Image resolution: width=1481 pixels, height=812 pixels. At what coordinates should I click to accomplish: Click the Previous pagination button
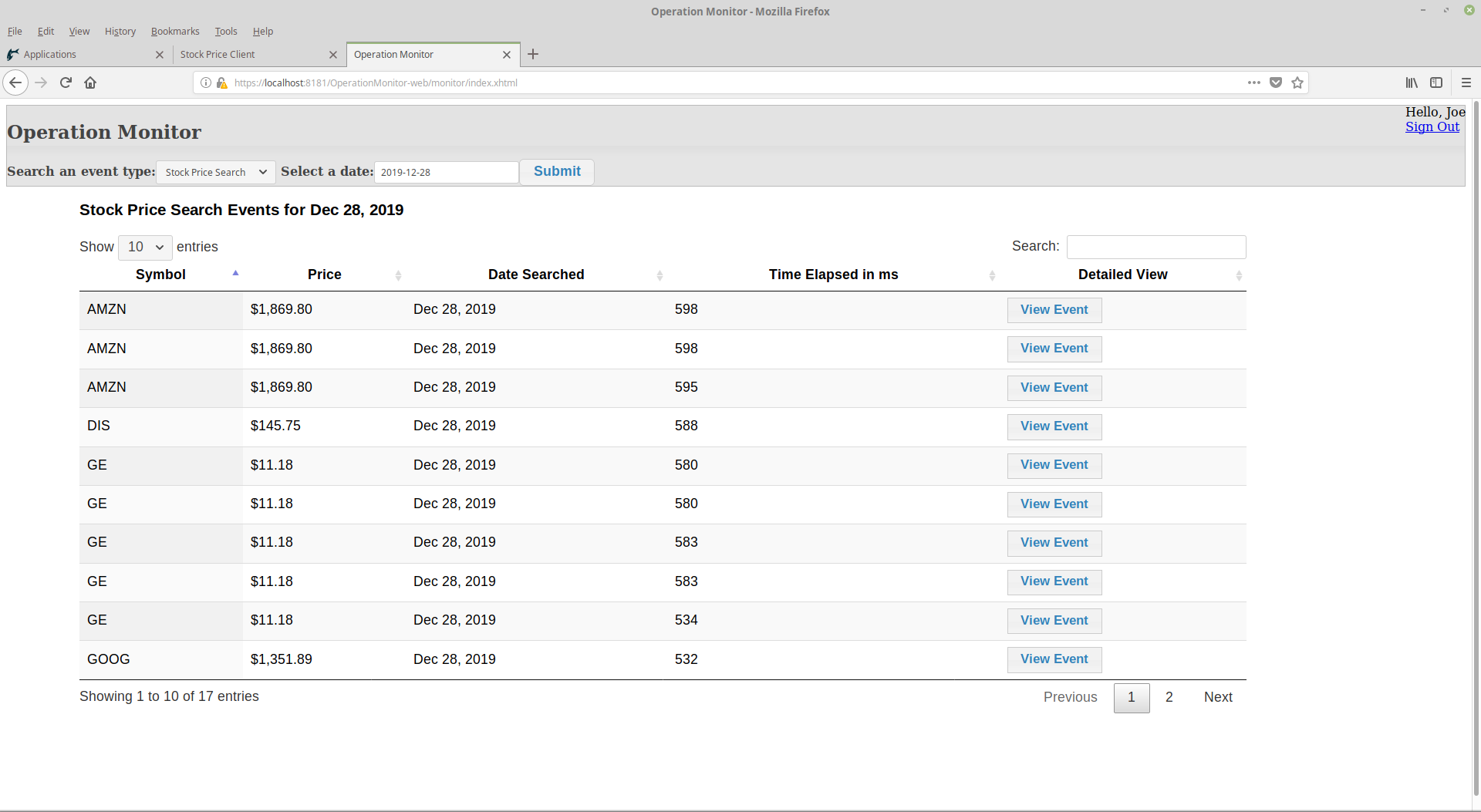(x=1070, y=697)
